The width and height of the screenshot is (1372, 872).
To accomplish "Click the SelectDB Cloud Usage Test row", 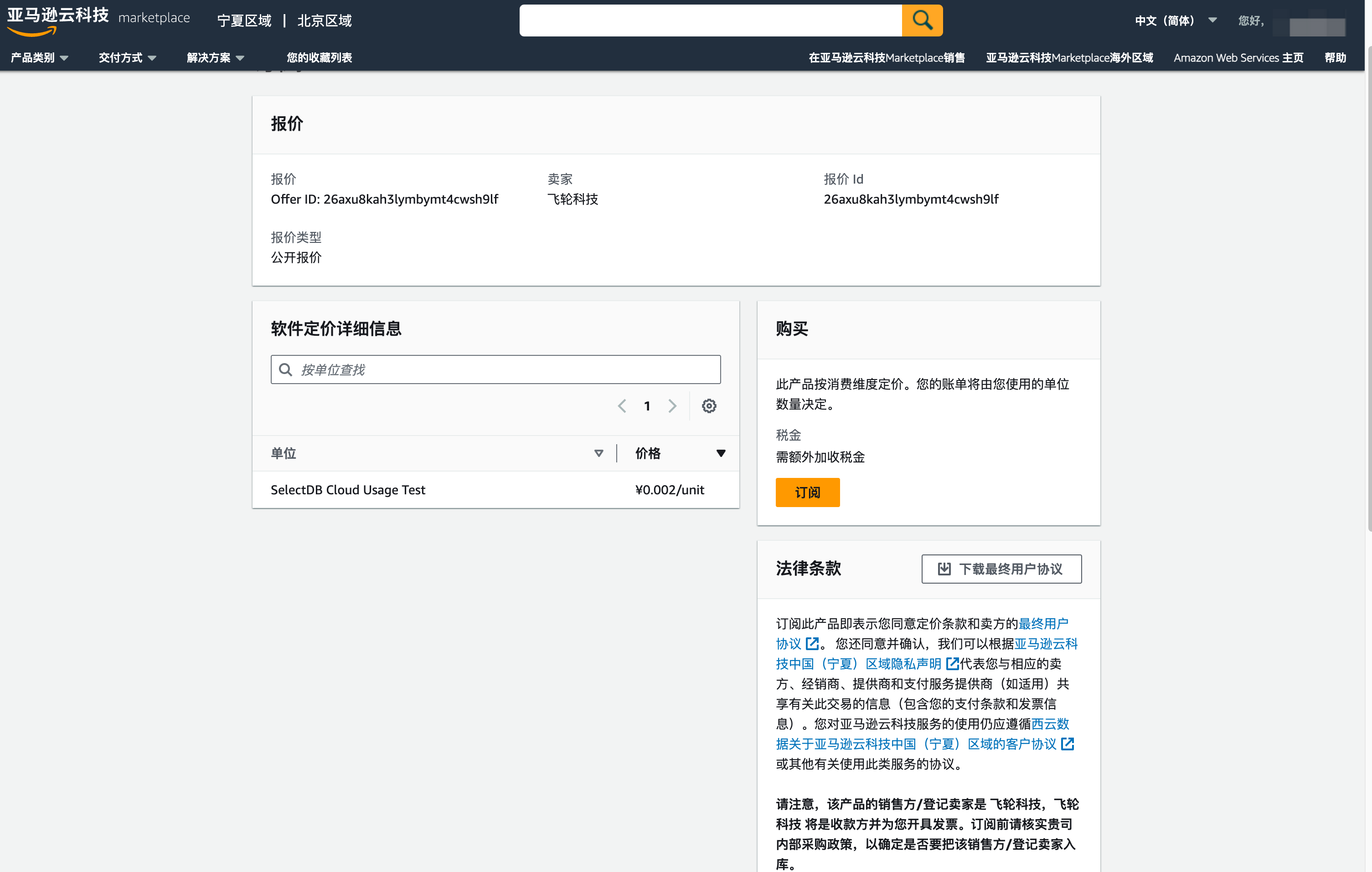I will click(496, 490).
